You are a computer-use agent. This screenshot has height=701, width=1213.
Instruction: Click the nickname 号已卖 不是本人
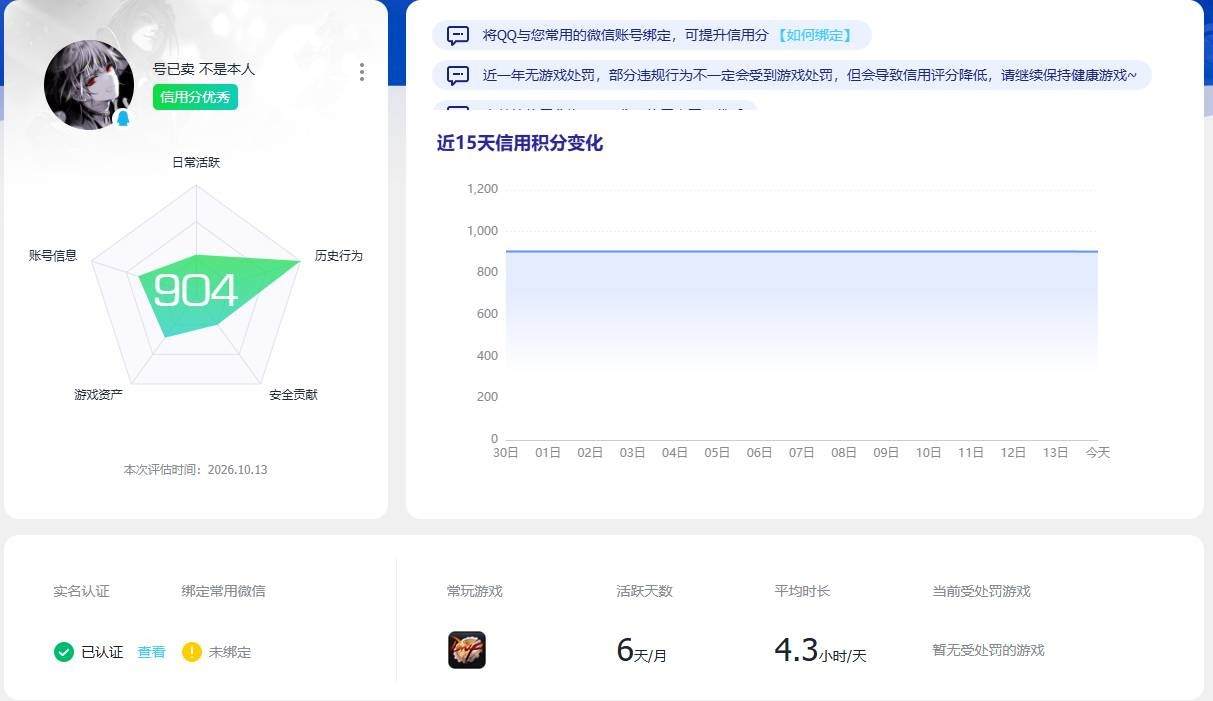[204, 70]
